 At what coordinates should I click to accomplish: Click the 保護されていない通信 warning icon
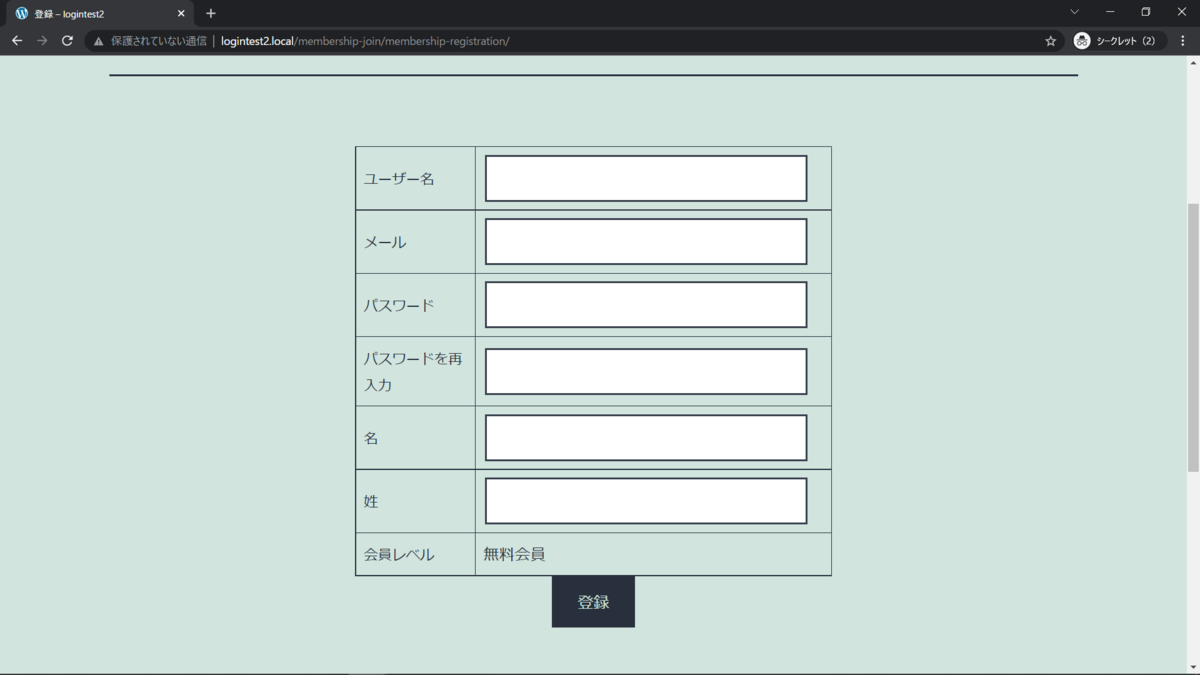pyautogui.click(x=97, y=41)
